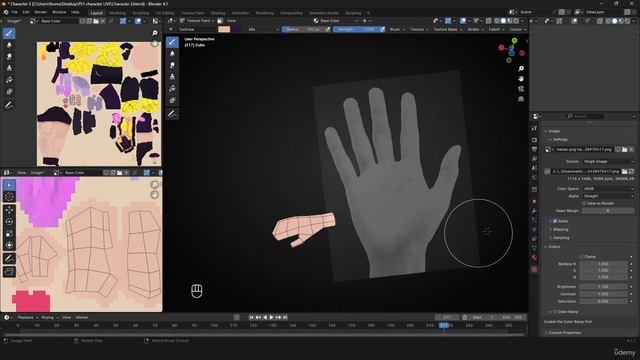Toggle the Alpha checkbox
The height and width of the screenshot is (360, 640).
[x=555, y=221]
